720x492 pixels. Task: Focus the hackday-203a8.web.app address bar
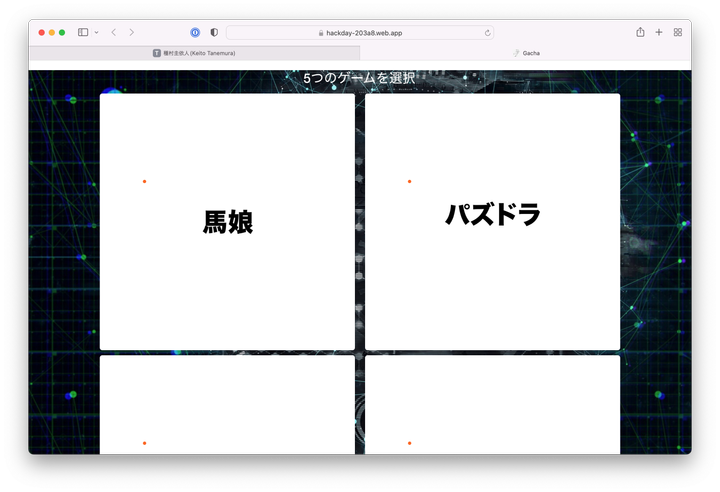pos(360,33)
